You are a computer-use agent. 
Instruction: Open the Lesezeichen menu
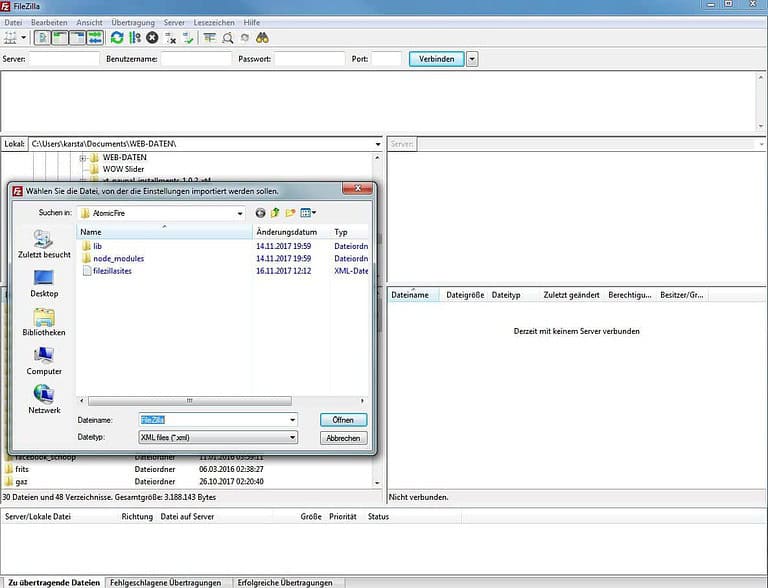tap(214, 23)
